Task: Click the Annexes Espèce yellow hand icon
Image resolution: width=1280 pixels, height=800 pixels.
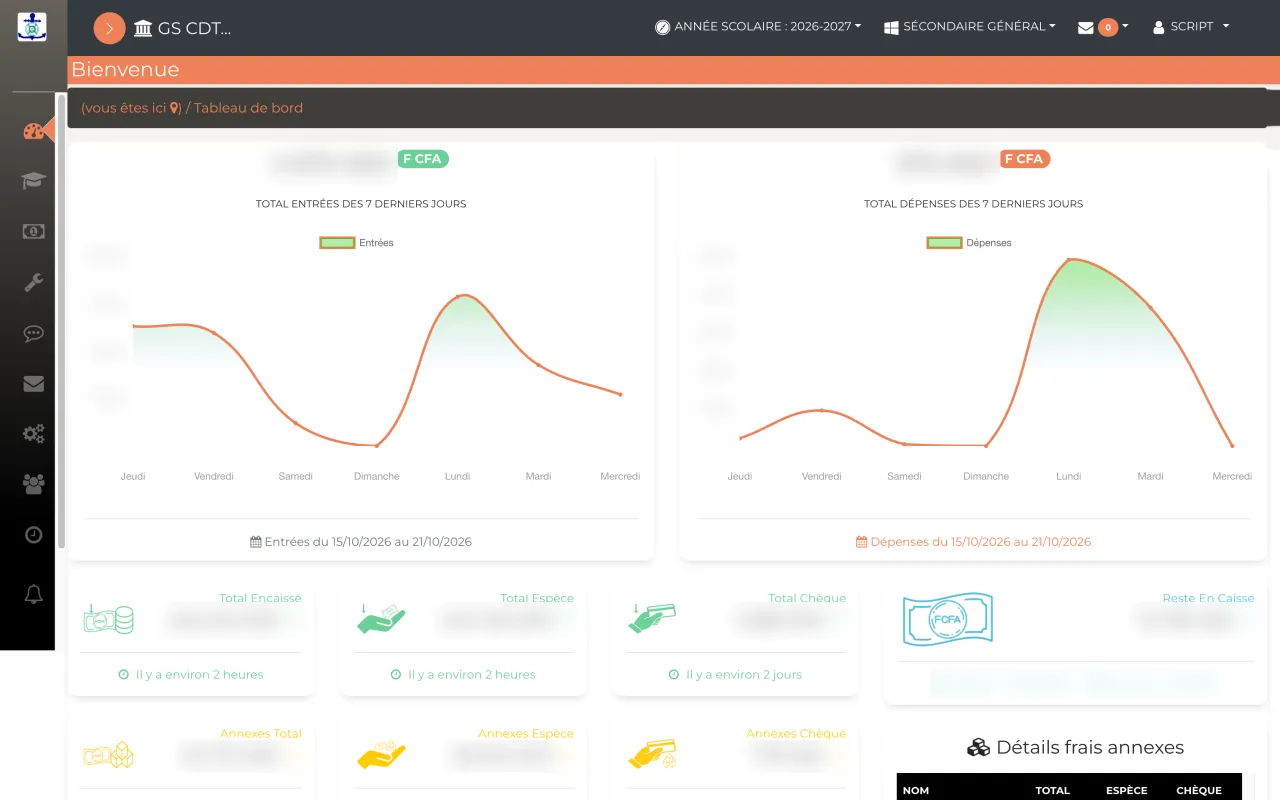Action: pos(381,755)
